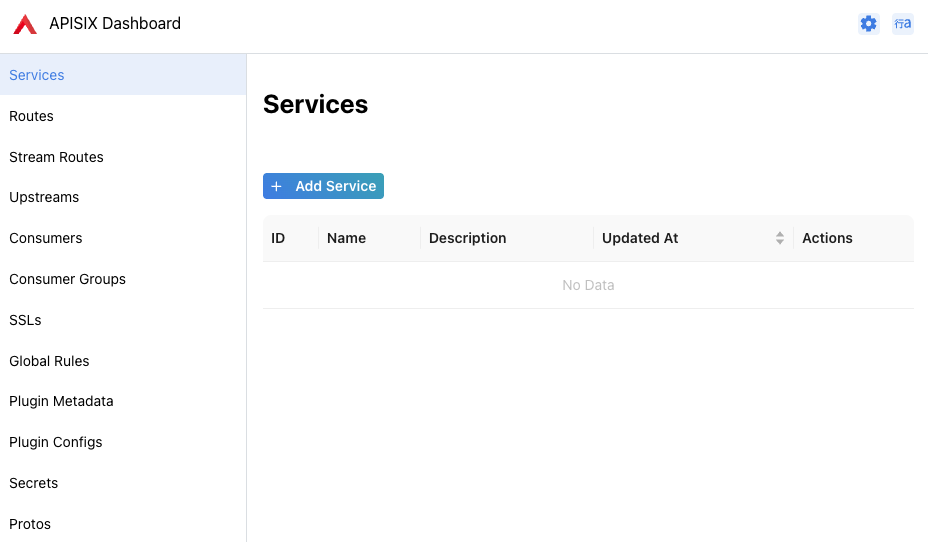Viewport: 928px width, 542px height.
Task: Click the APISIX red logo
Action: 25,24
